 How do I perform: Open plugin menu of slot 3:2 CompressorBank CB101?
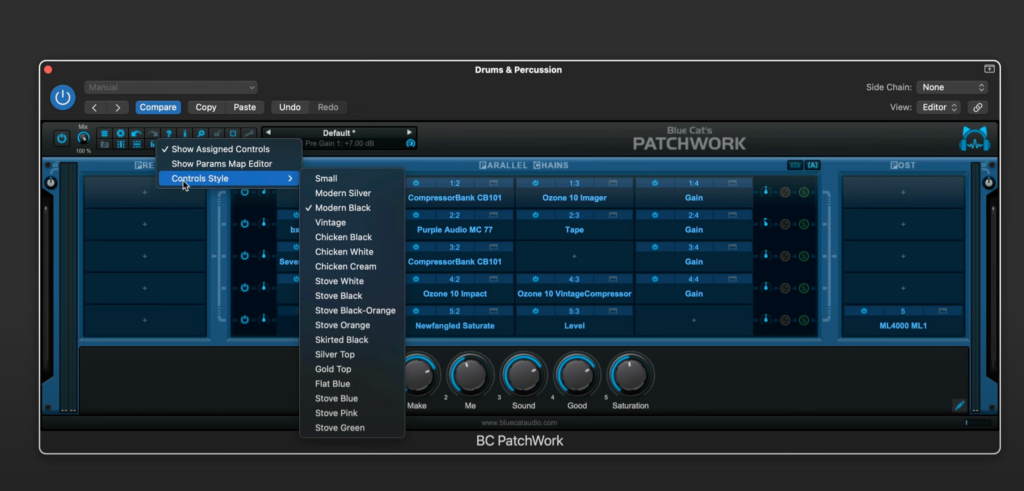point(455,262)
